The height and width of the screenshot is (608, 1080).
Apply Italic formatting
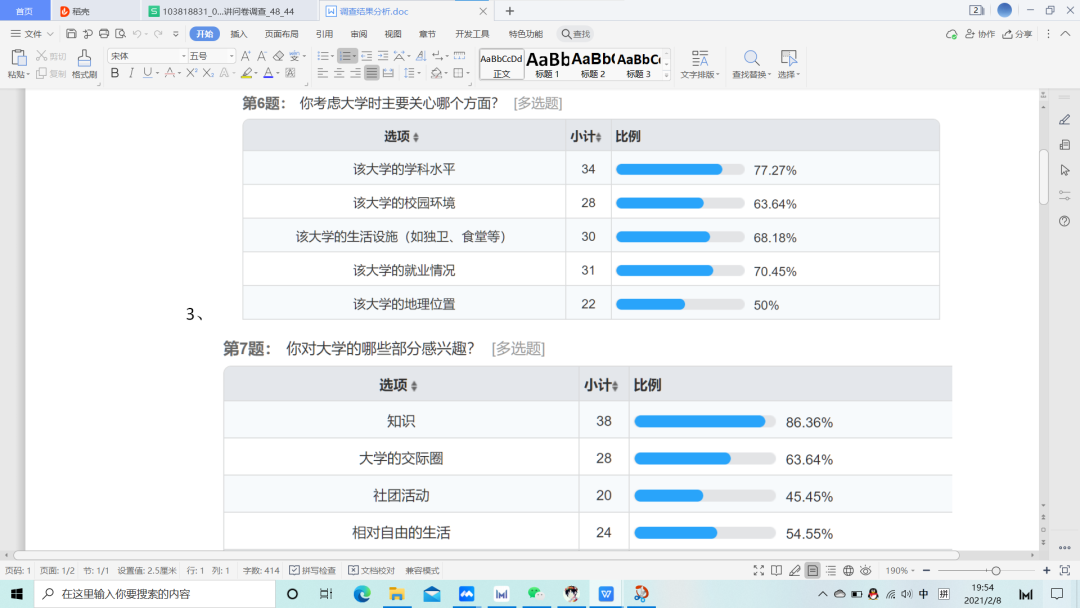tap(131, 73)
